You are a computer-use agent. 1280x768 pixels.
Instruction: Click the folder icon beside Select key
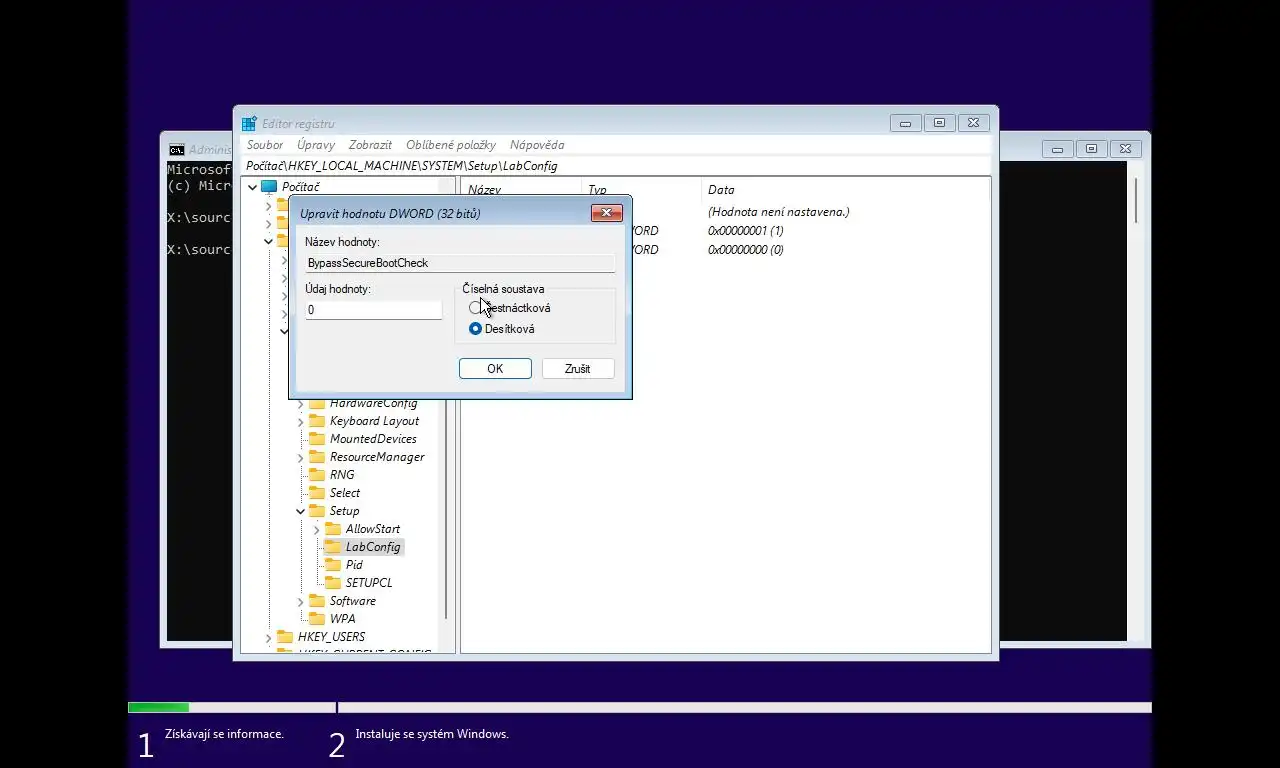317,493
